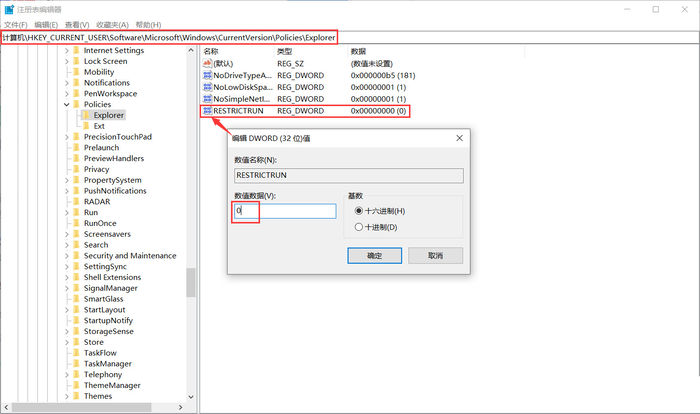Click the 取消 Cancel button
The width and height of the screenshot is (700, 414).
[x=435, y=255]
